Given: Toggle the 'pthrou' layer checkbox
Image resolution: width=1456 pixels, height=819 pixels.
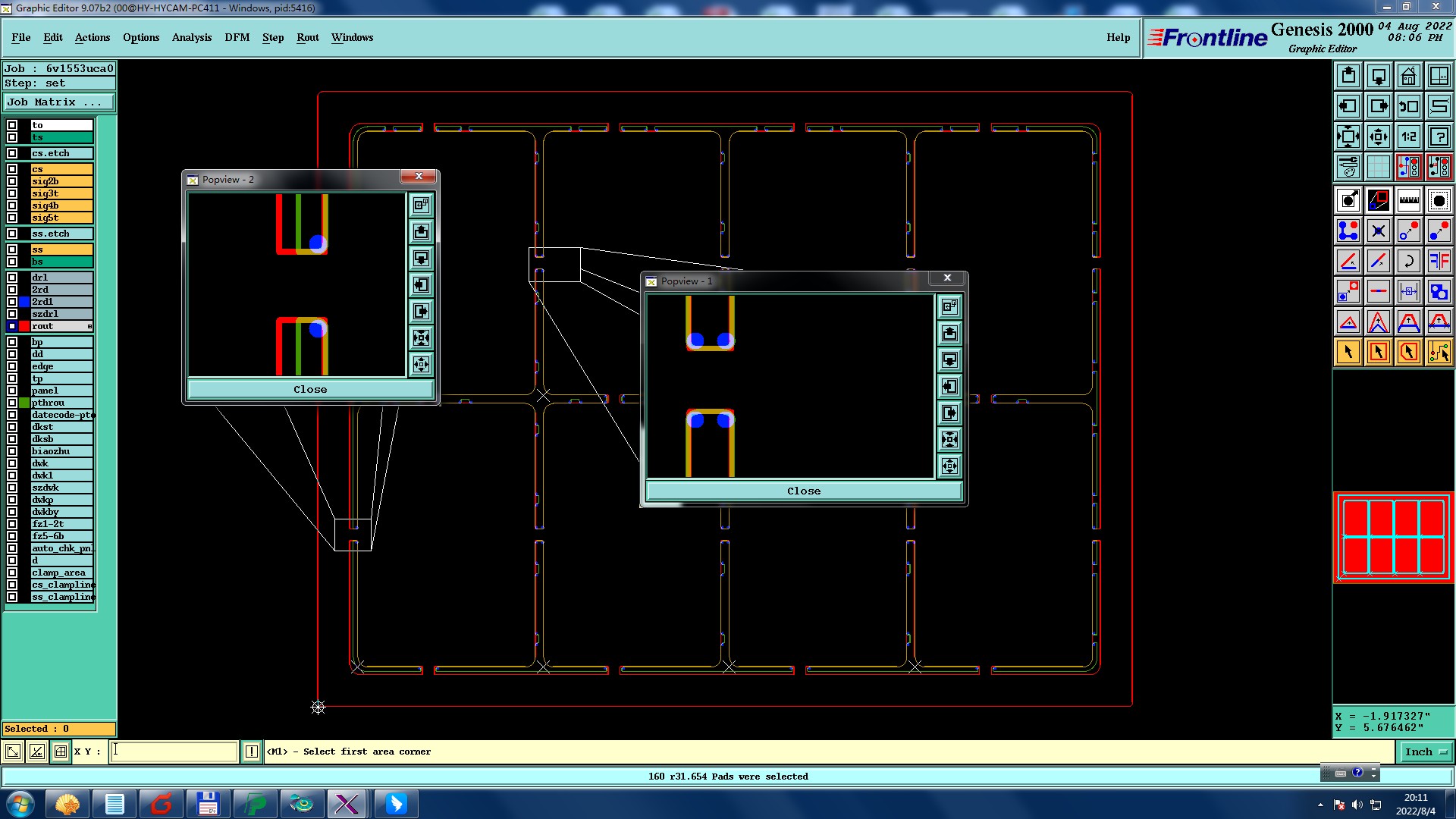Looking at the screenshot, I should click(x=12, y=403).
